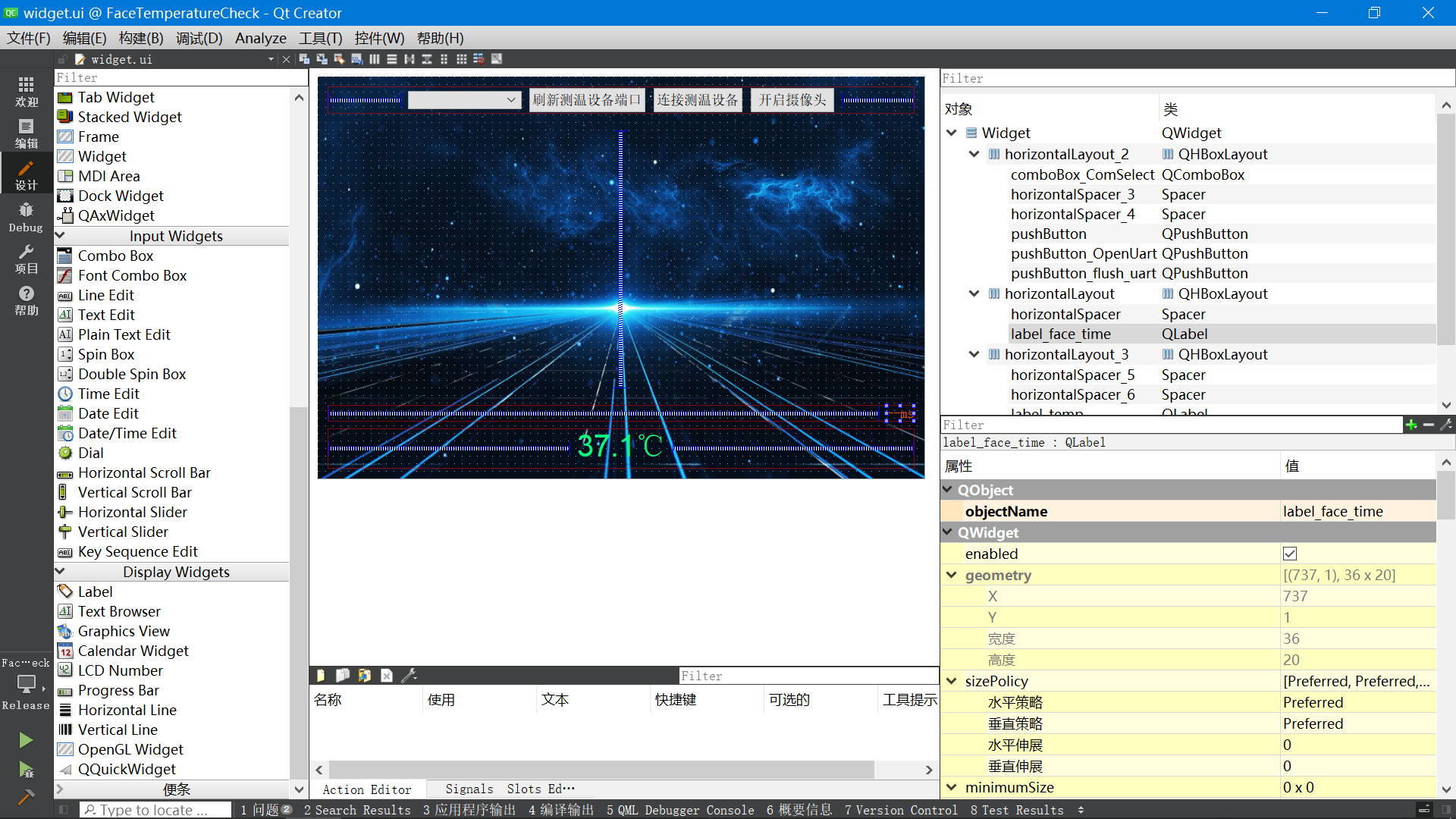Click green plus add property icon

pos(1411,425)
